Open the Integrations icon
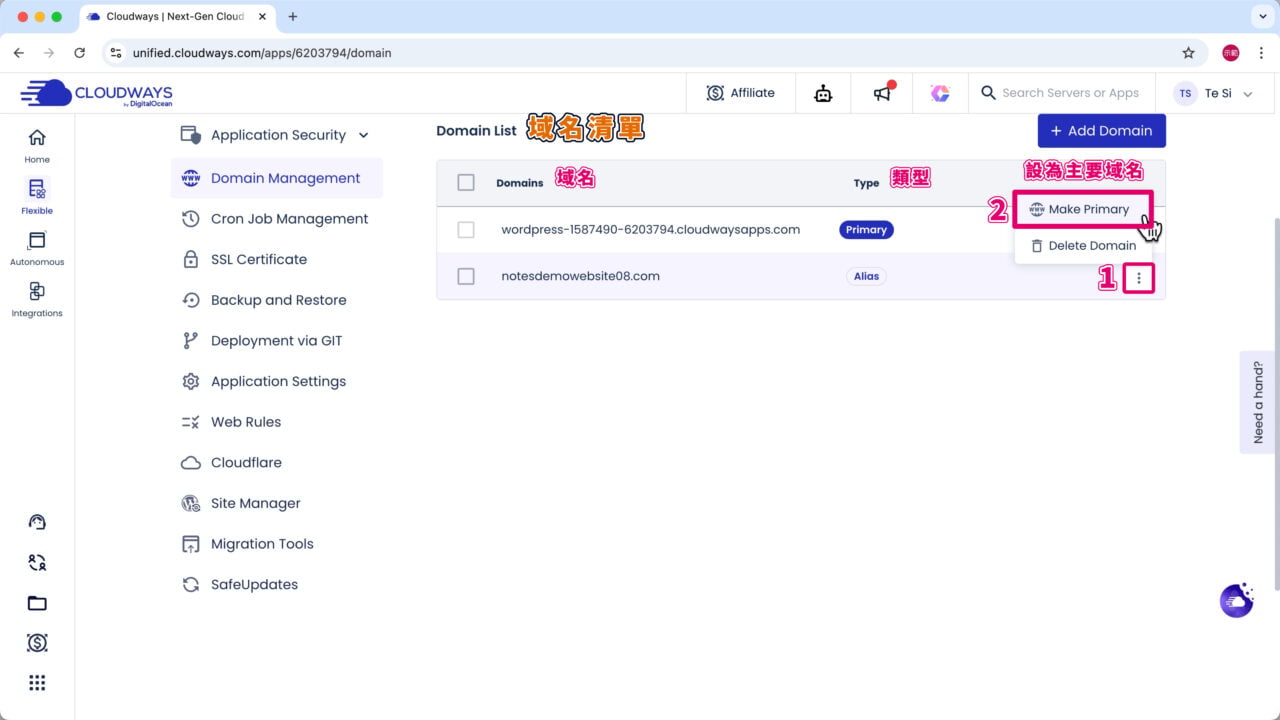 point(37,298)
